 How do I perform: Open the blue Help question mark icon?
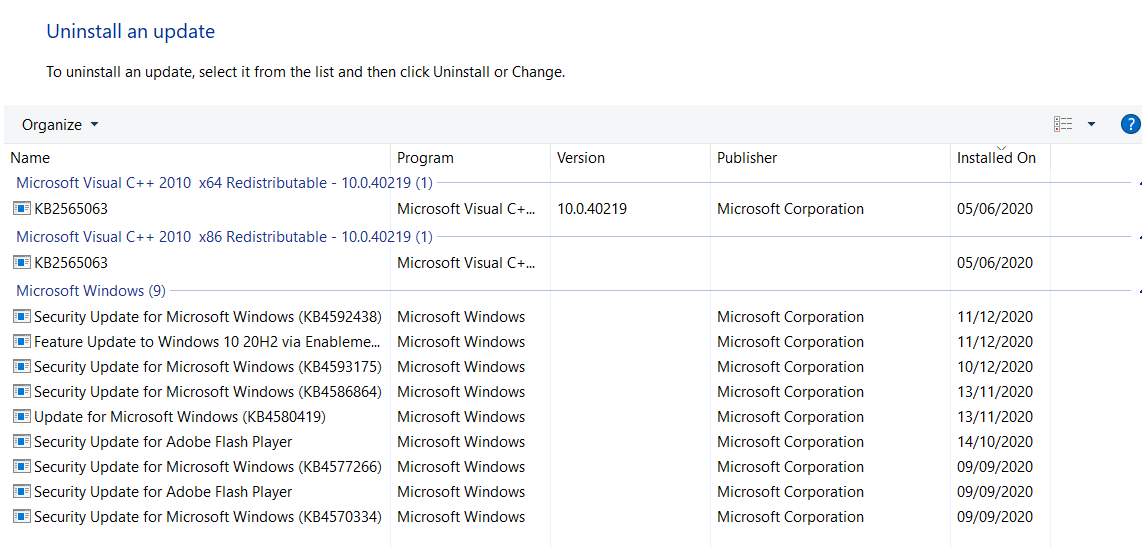tap(1131, 124)
